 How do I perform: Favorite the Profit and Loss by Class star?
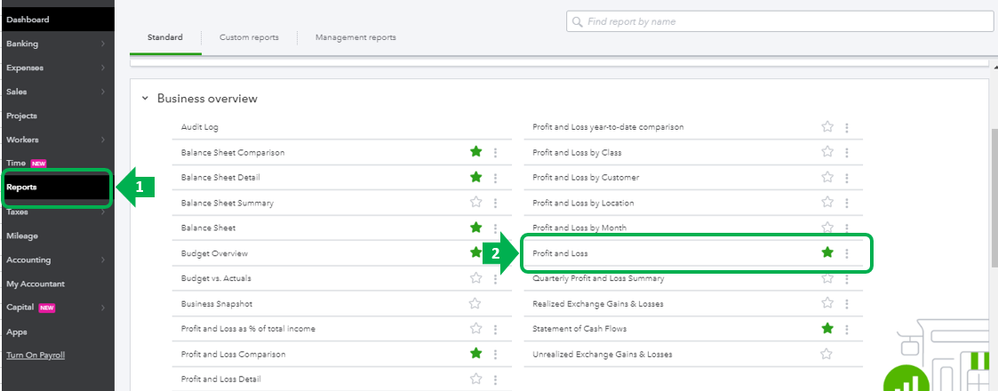coord(827,152)
